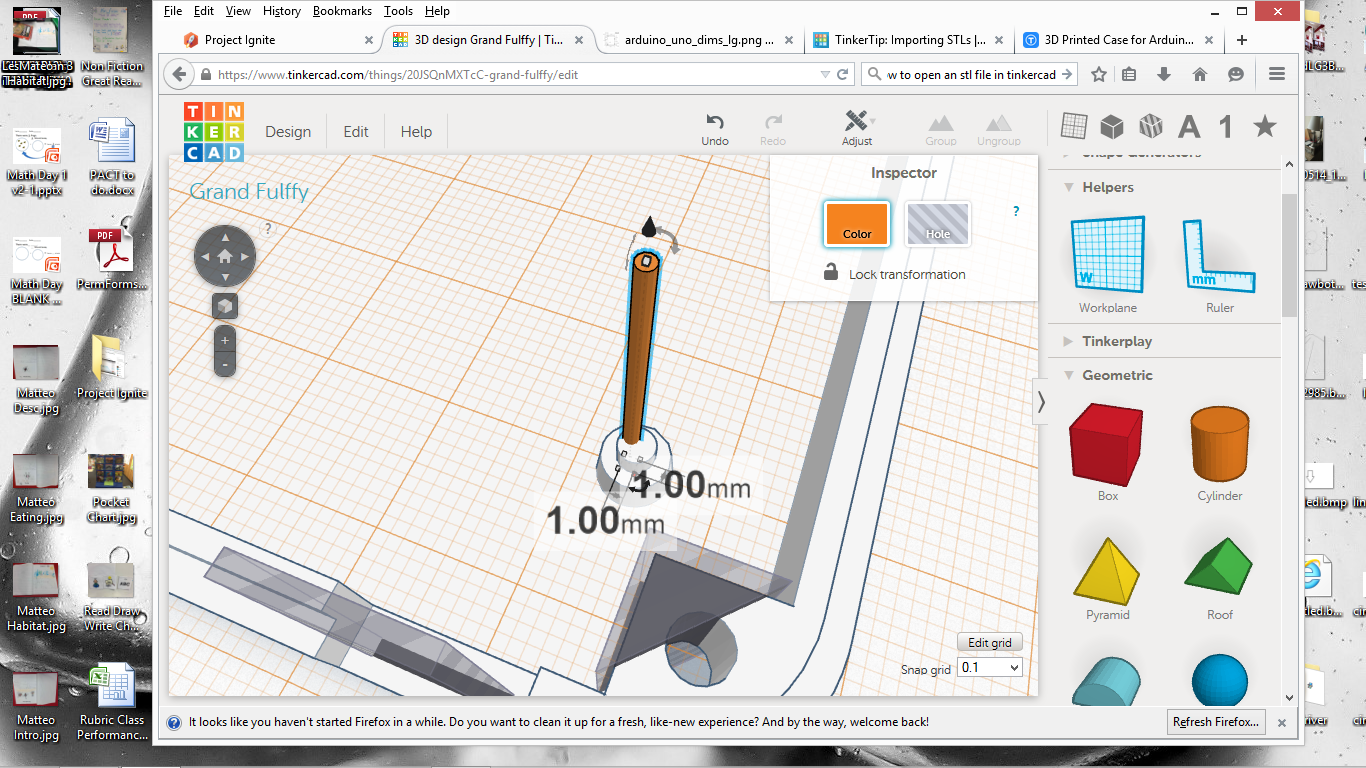1366x768 pixels.
Task: Click the Tinkercad logo
Action: (x=213, y=131)
